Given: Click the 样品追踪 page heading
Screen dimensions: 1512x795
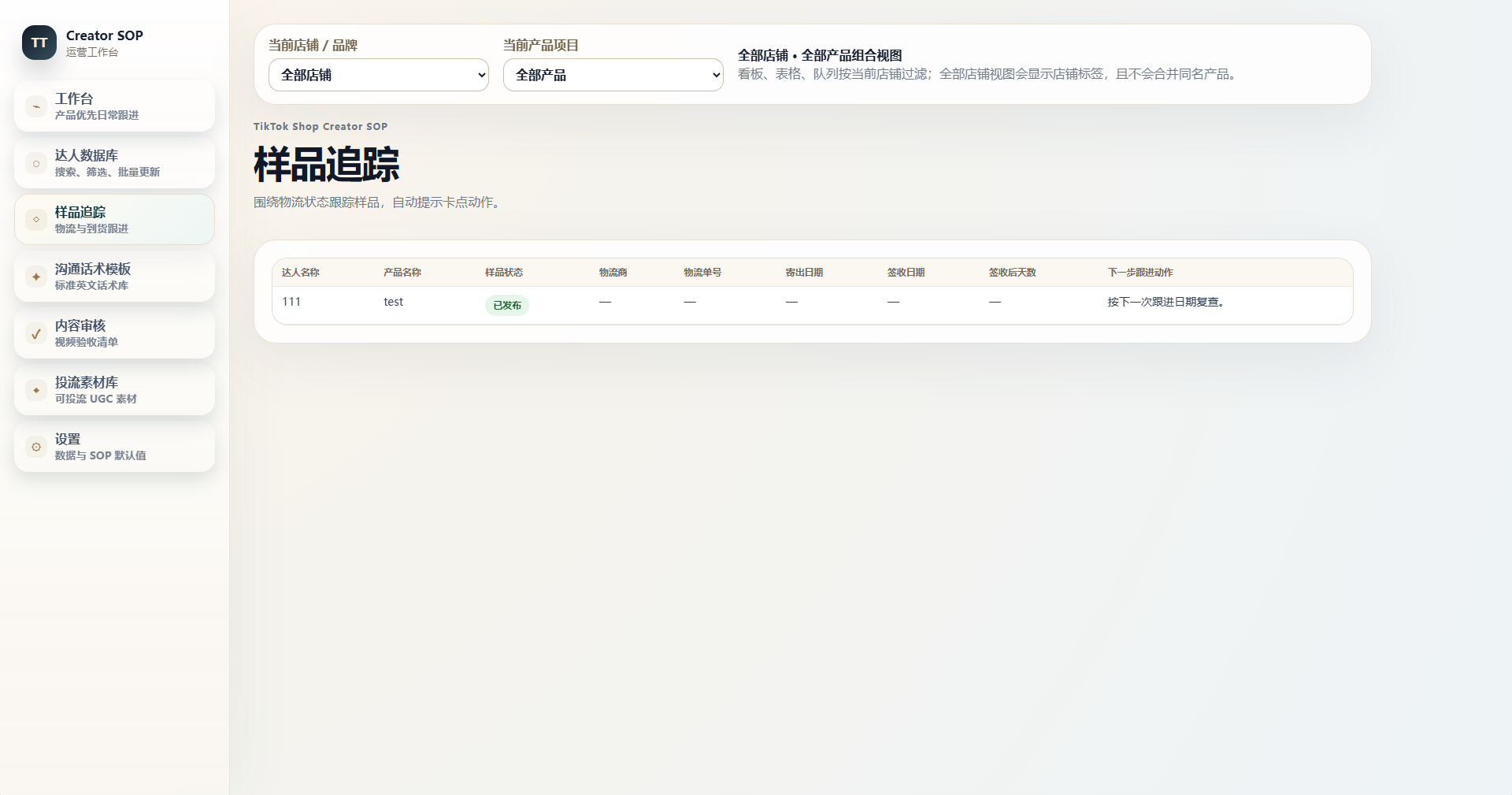Looking at the screenshot, I should tap(326, 165).
